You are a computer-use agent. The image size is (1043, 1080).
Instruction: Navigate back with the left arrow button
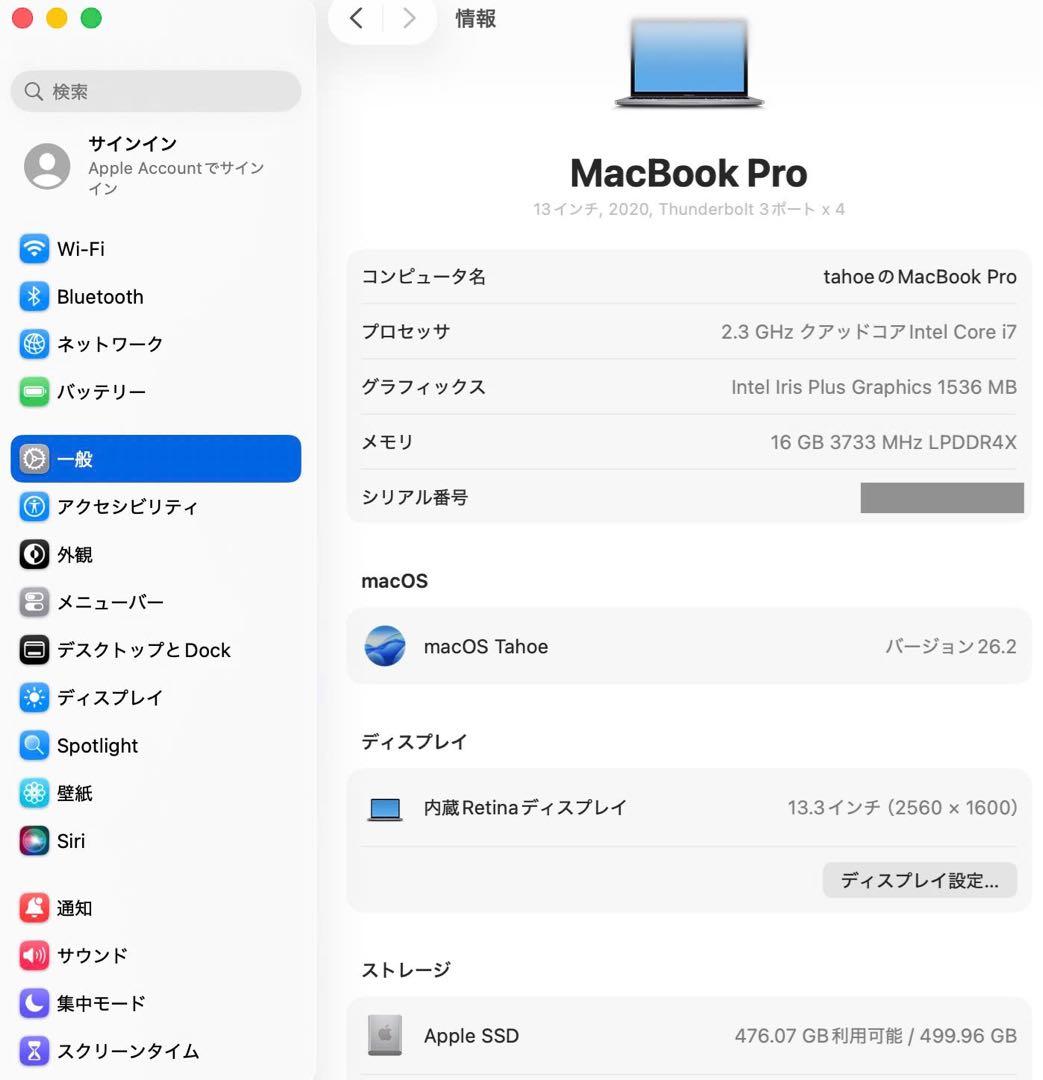(356, 18)
